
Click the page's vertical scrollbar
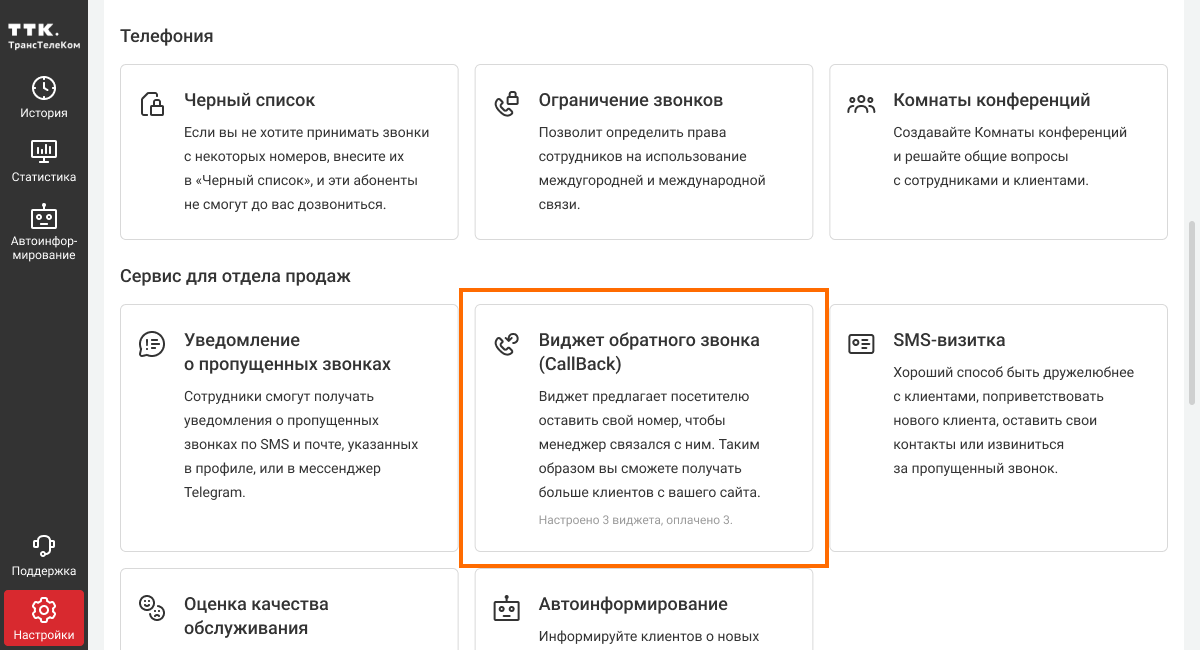[1191, 310]
